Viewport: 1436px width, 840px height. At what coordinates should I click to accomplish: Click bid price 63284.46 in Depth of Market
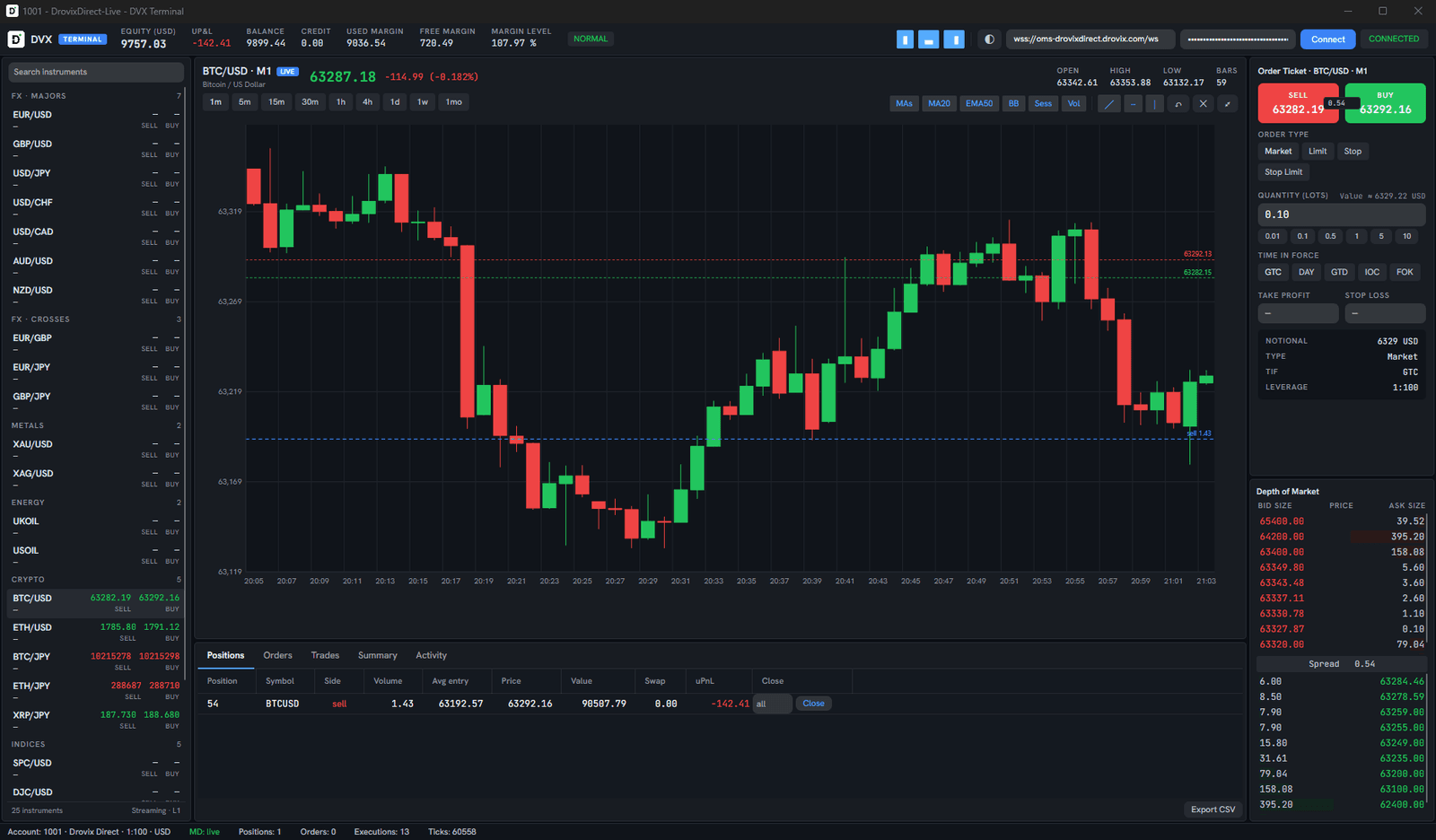[x=1402, y=681]
